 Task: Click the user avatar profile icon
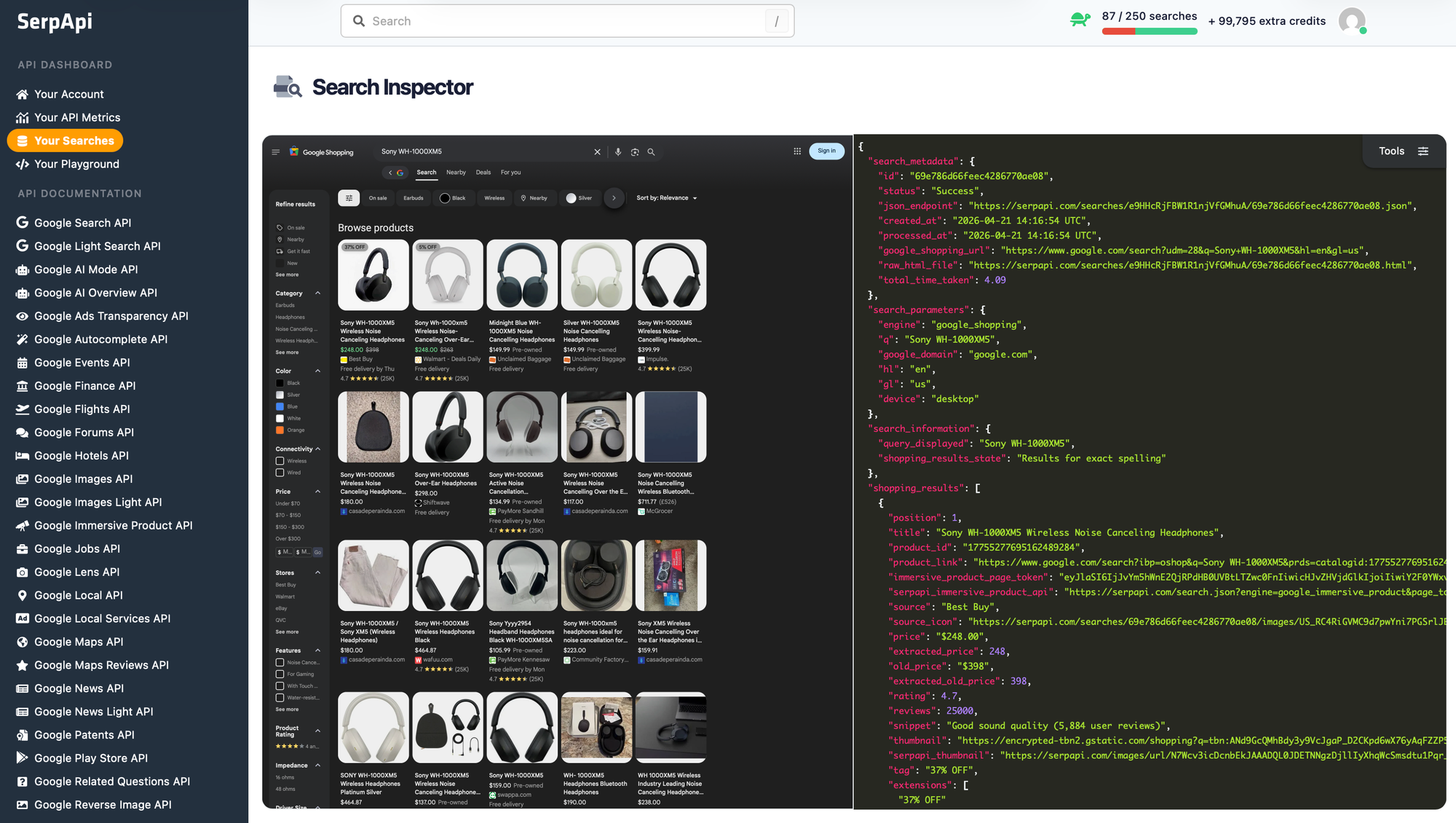click(1352, 21)
